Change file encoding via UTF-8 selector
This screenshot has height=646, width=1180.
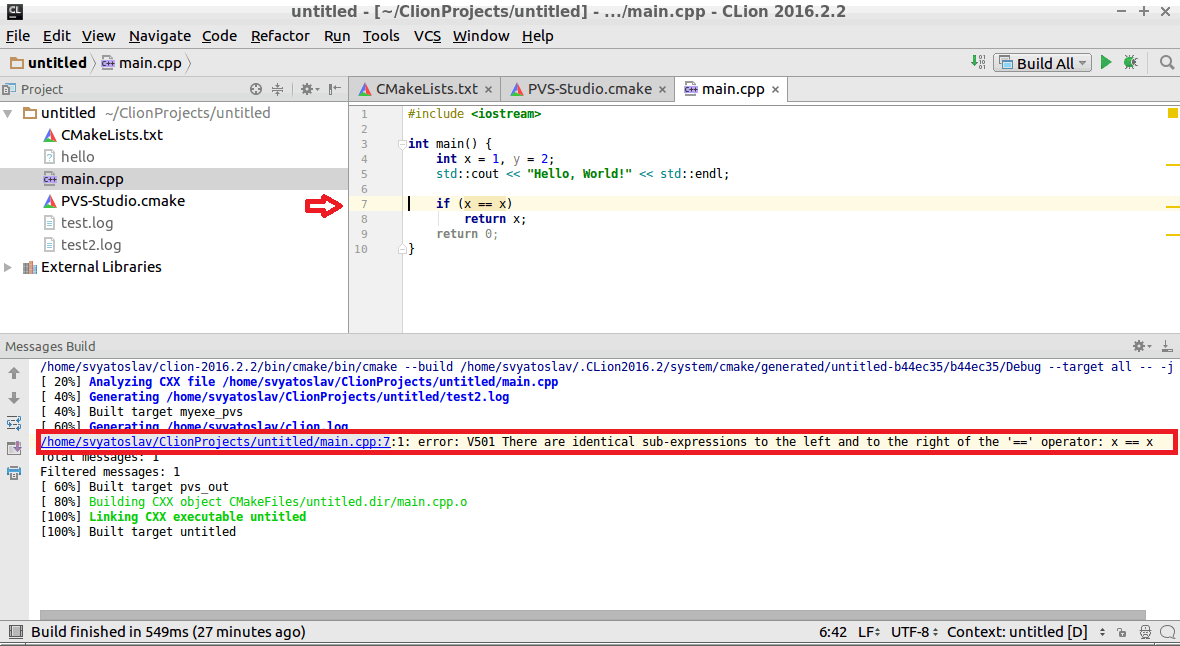click(915, 632)
